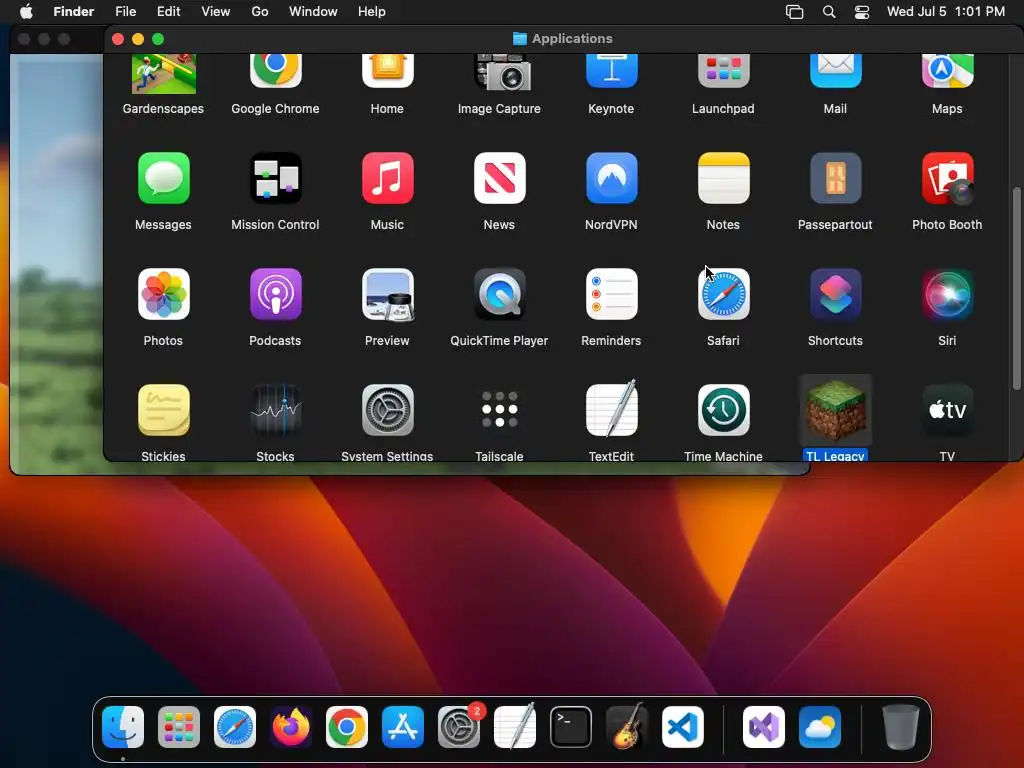
Task: Select the Passepartout app icon
Action: point(835,178)
